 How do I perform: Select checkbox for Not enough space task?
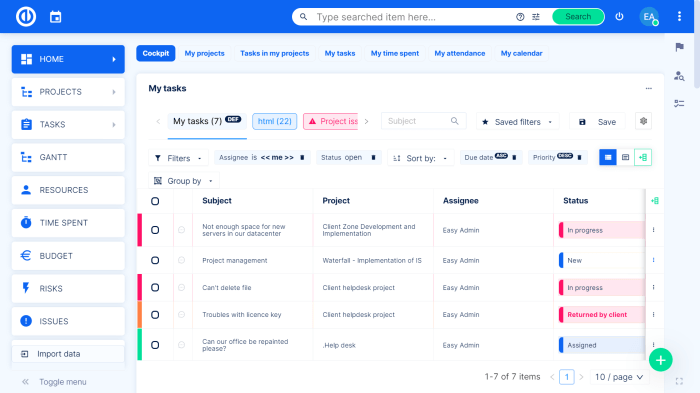[x=155, y=230]
